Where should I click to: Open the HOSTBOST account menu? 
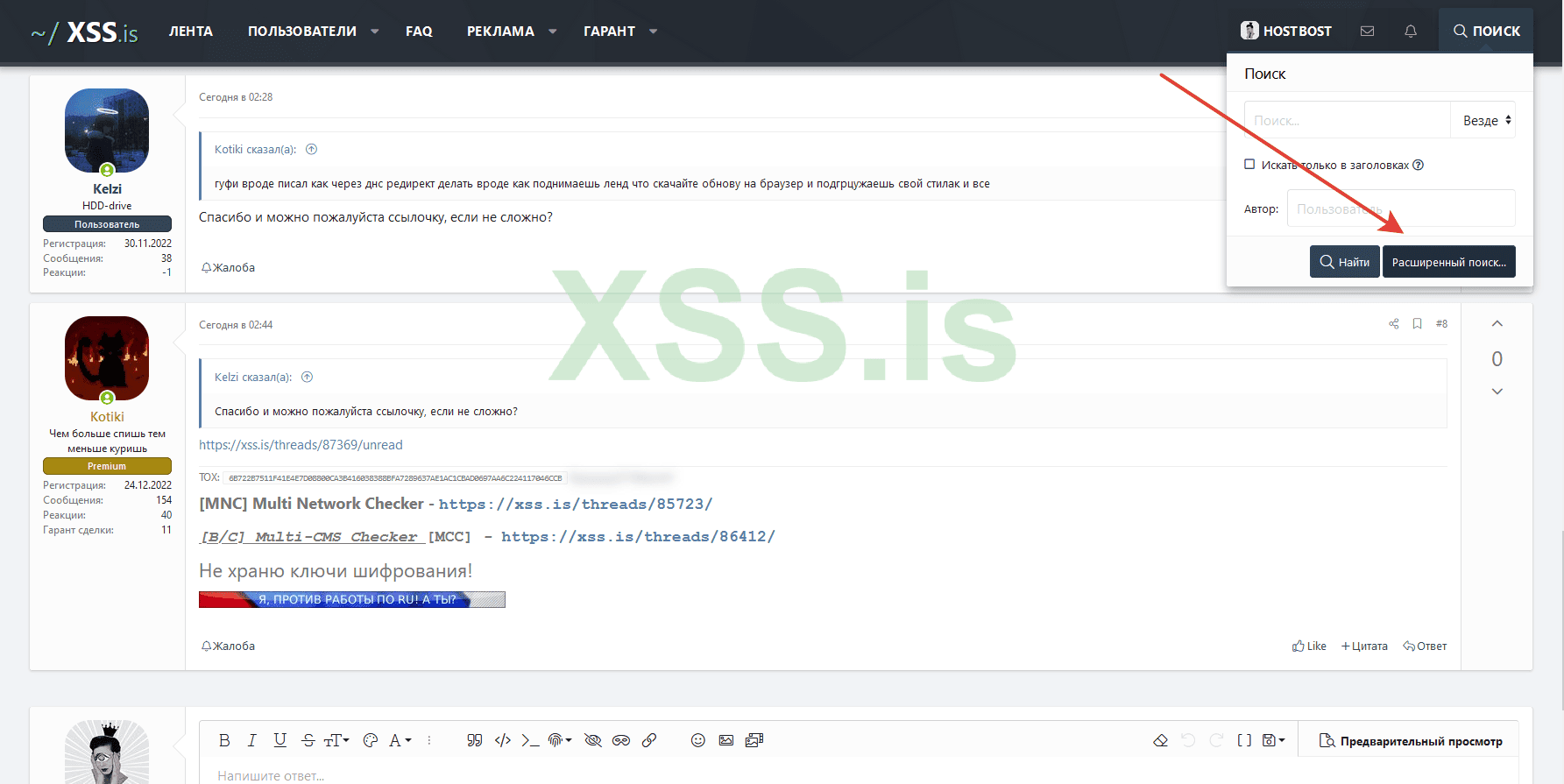(1286, 31)
